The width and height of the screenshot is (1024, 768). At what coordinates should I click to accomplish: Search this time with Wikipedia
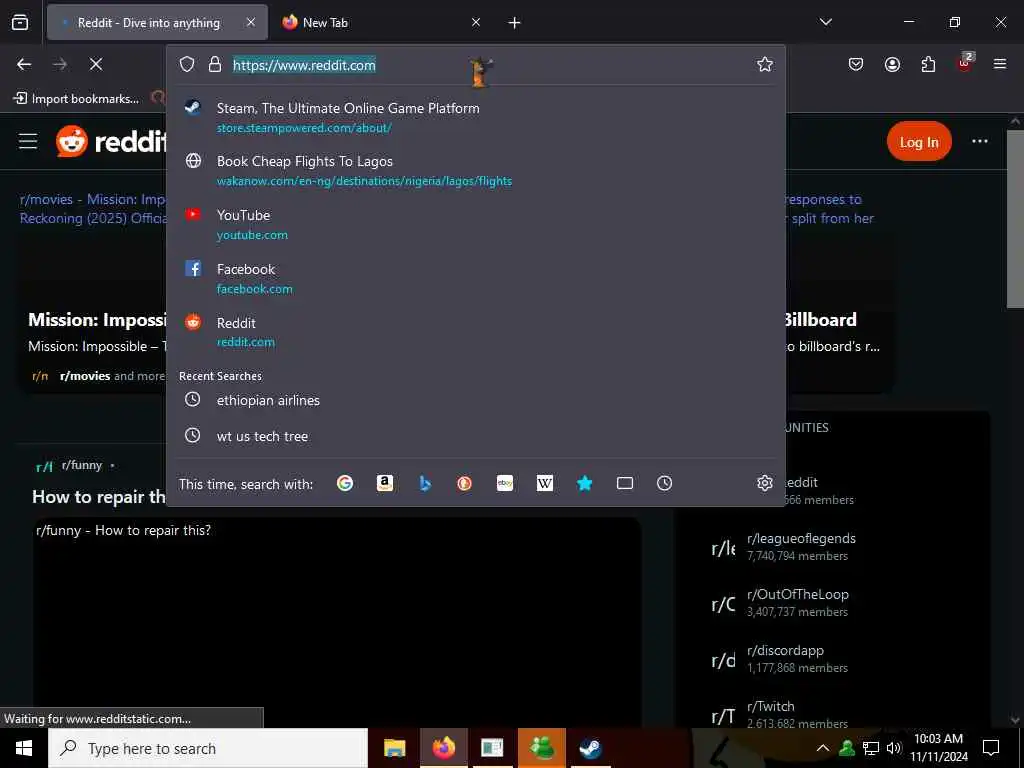pyautogui.click(x=545, y=483)
